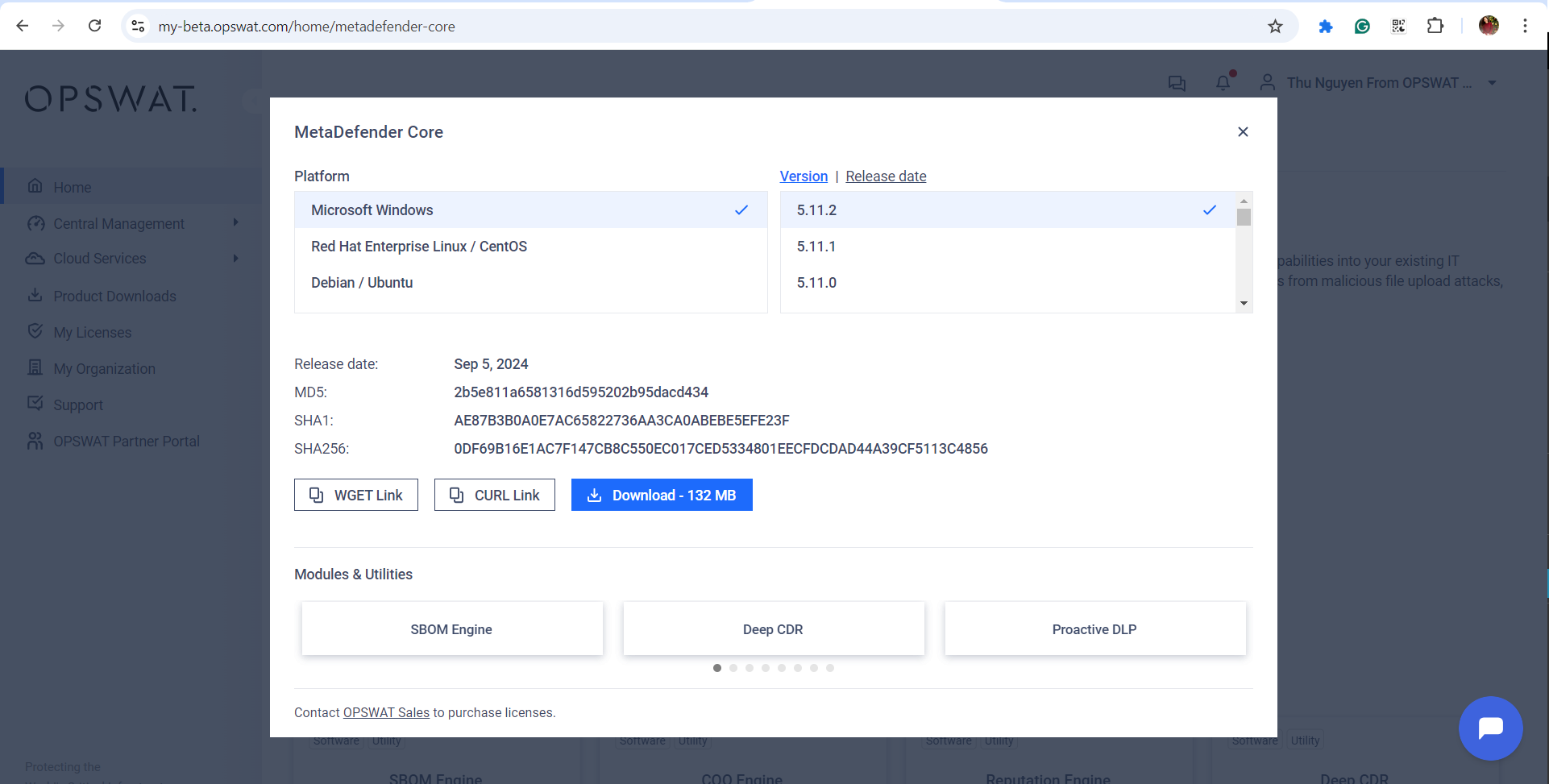Screen dimensions: 1549x784
Task: Select Red Hat Enterprise Linux / CentOS platform
Action: point(531,246)
